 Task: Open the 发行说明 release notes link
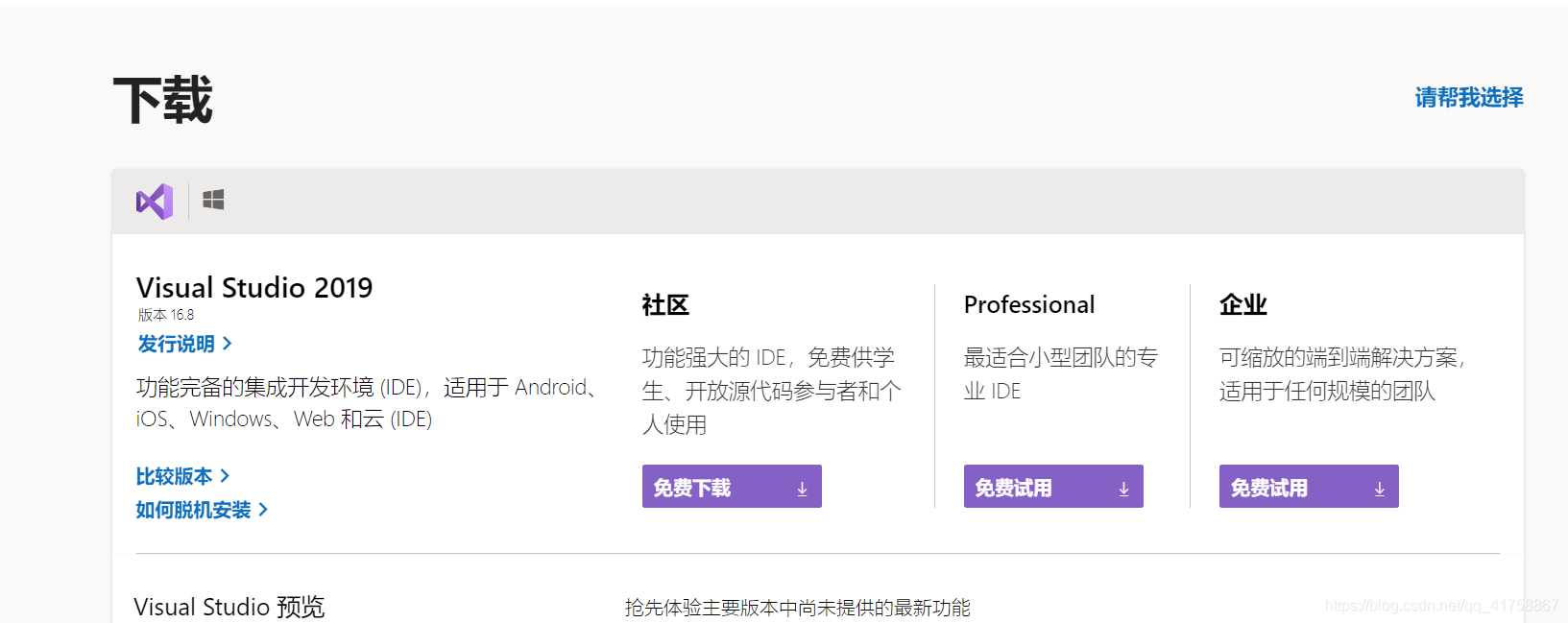click(x=176, y=344)
